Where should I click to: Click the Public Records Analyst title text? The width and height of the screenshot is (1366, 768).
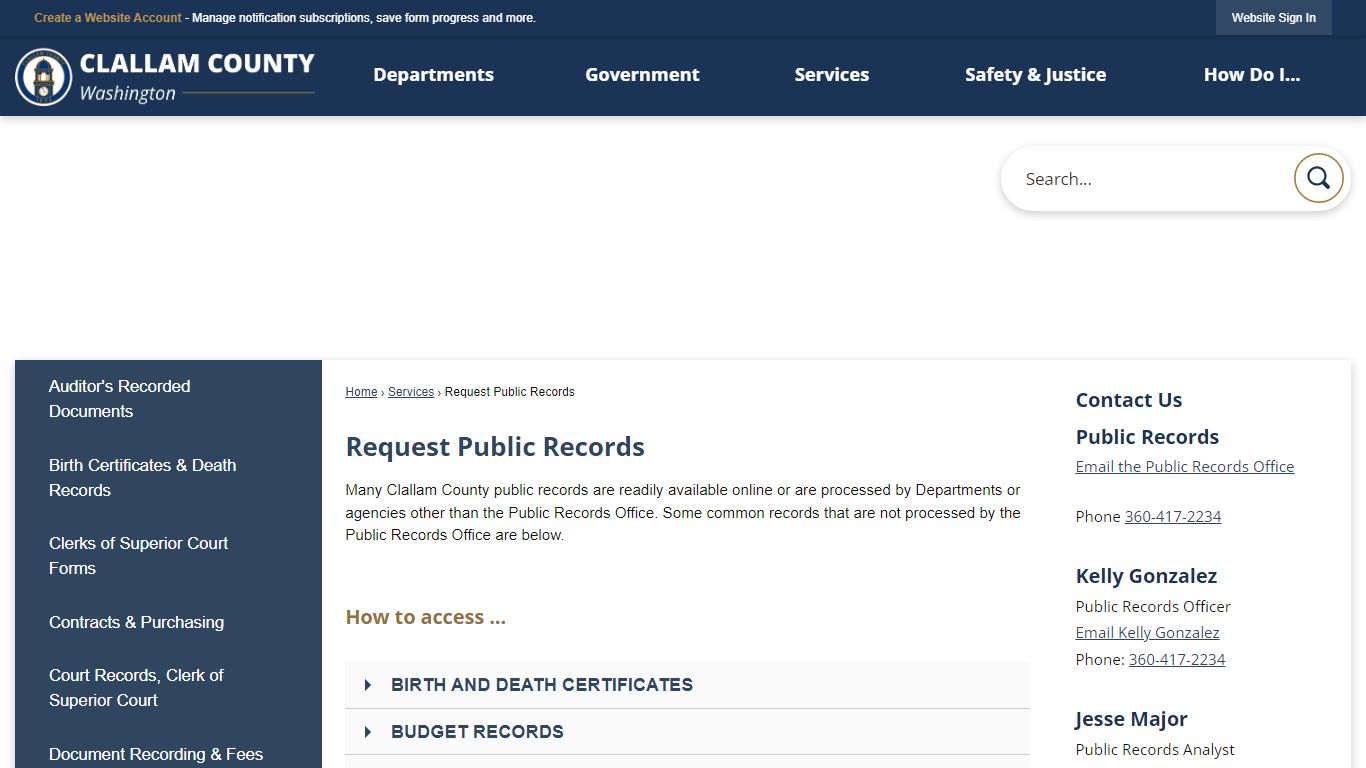1155,749
